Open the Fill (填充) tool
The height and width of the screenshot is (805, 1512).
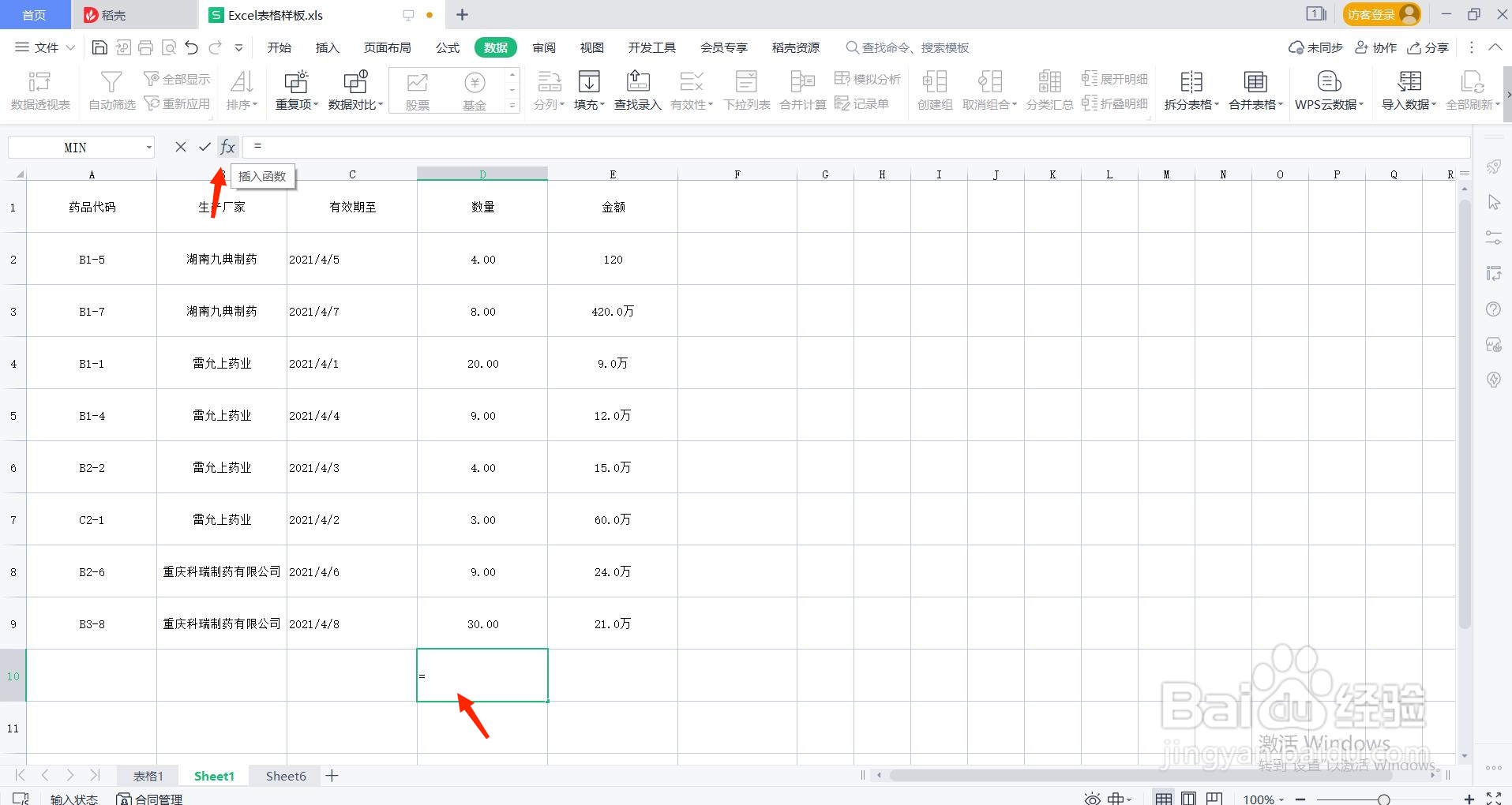tap(589, 91)
